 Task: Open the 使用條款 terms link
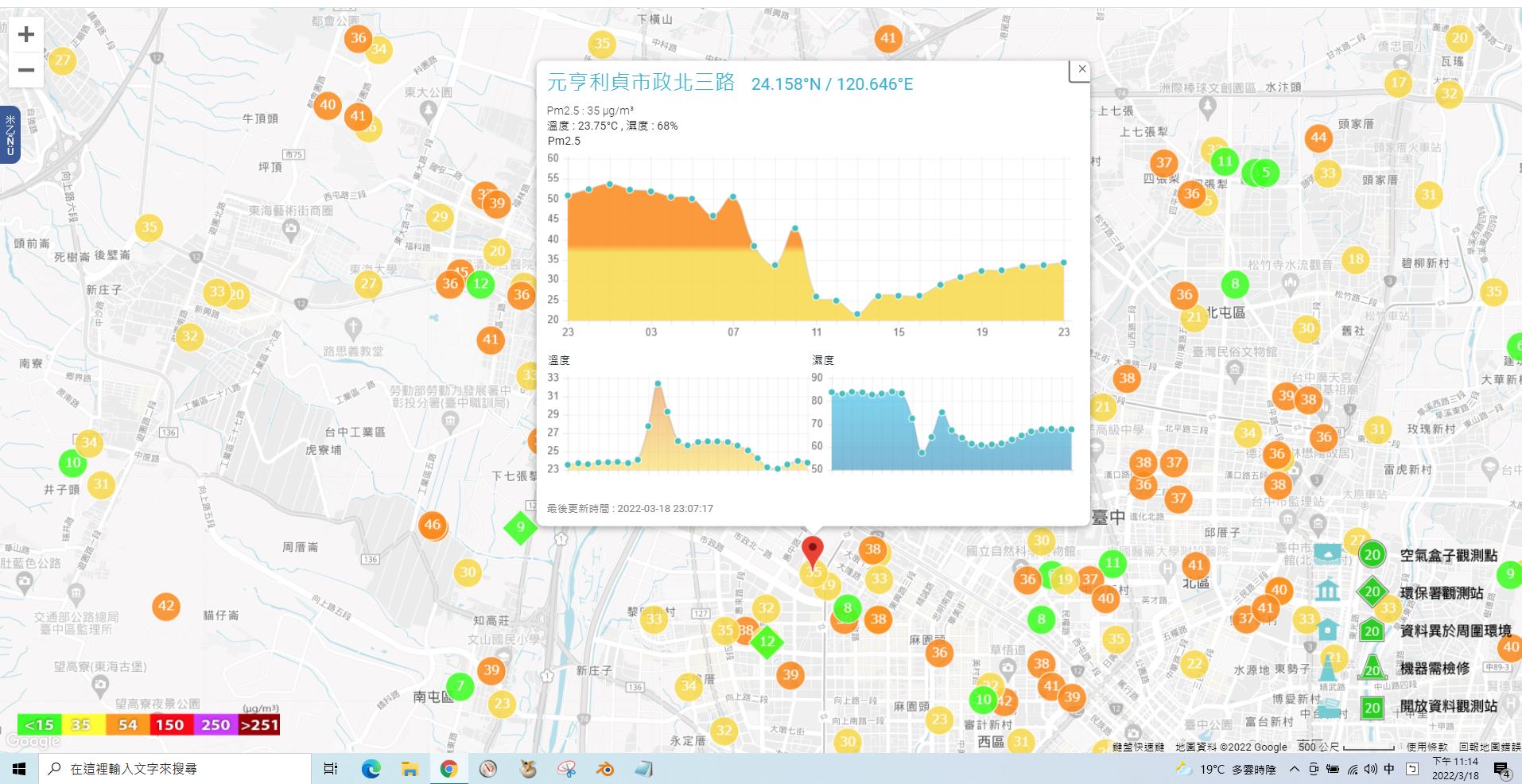pyautogui.click(x=1427, y=747)
